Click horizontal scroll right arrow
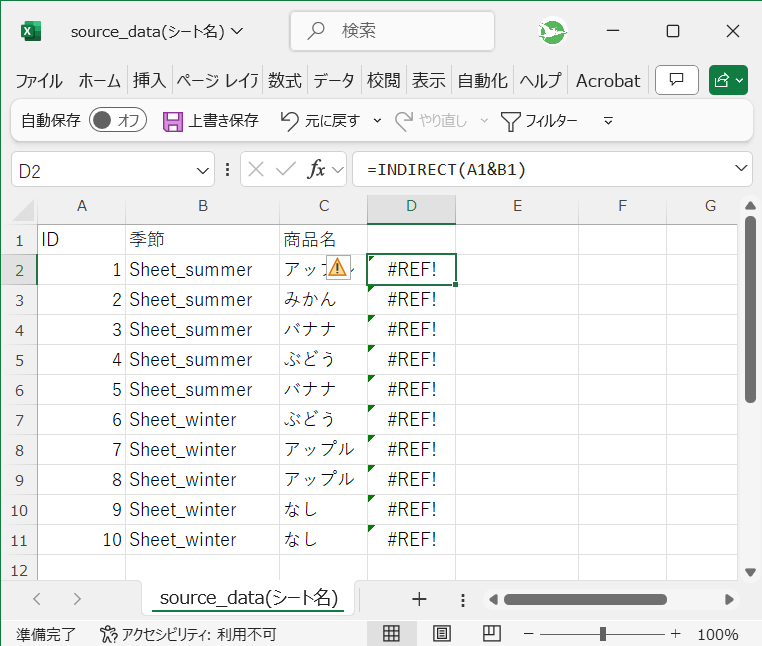Image resolution: width=762 pixels, height=646 pixels. point(729,599)
